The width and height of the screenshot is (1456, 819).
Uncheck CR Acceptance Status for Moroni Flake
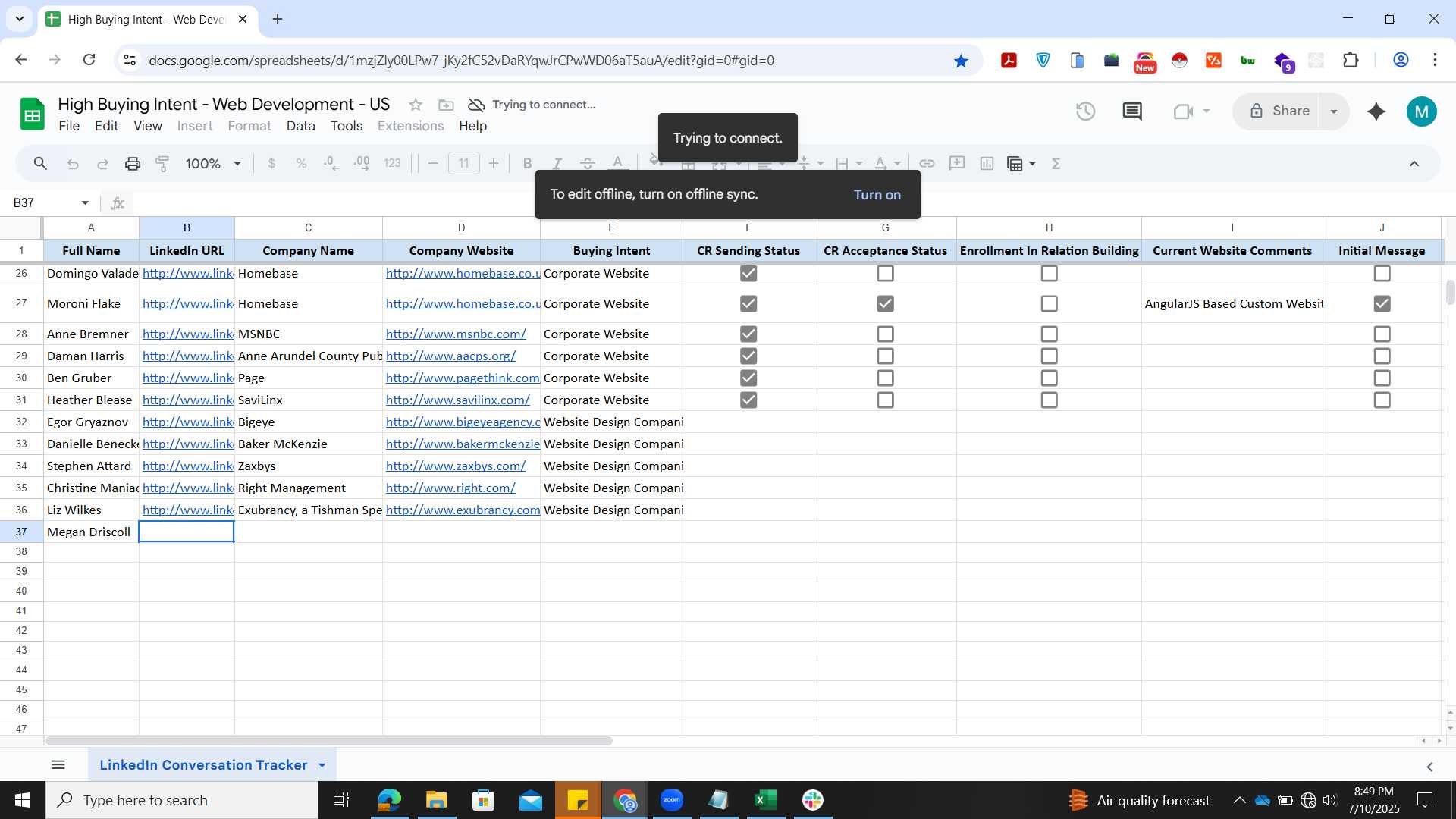pos(885,304)
